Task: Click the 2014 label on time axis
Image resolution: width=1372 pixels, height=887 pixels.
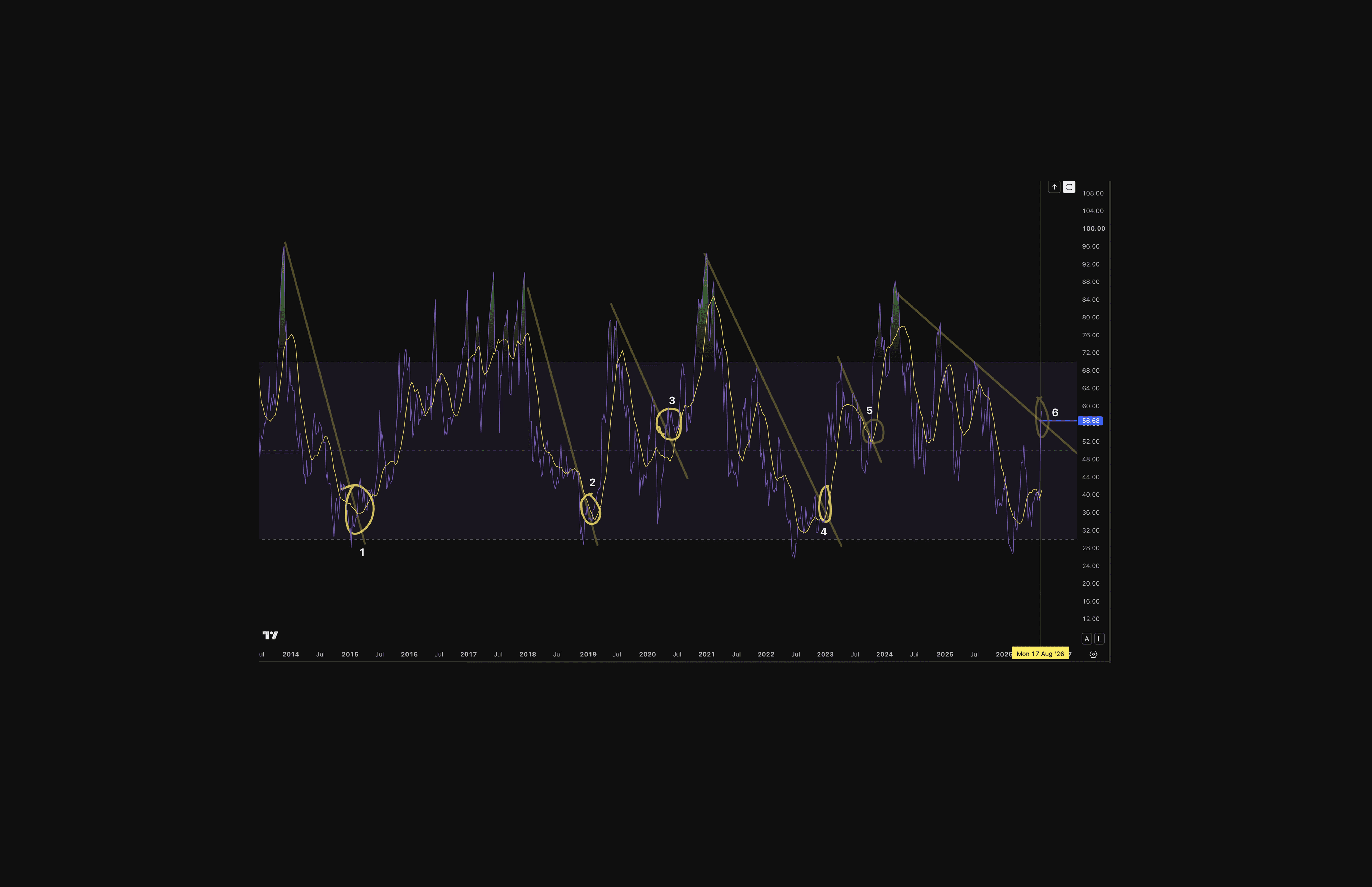Action: [291, 654]
